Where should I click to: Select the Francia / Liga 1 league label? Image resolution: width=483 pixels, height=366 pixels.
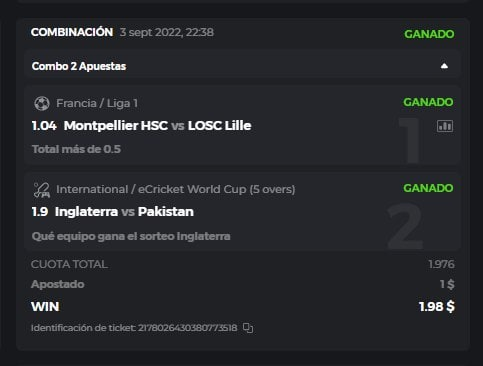(97, 103)
